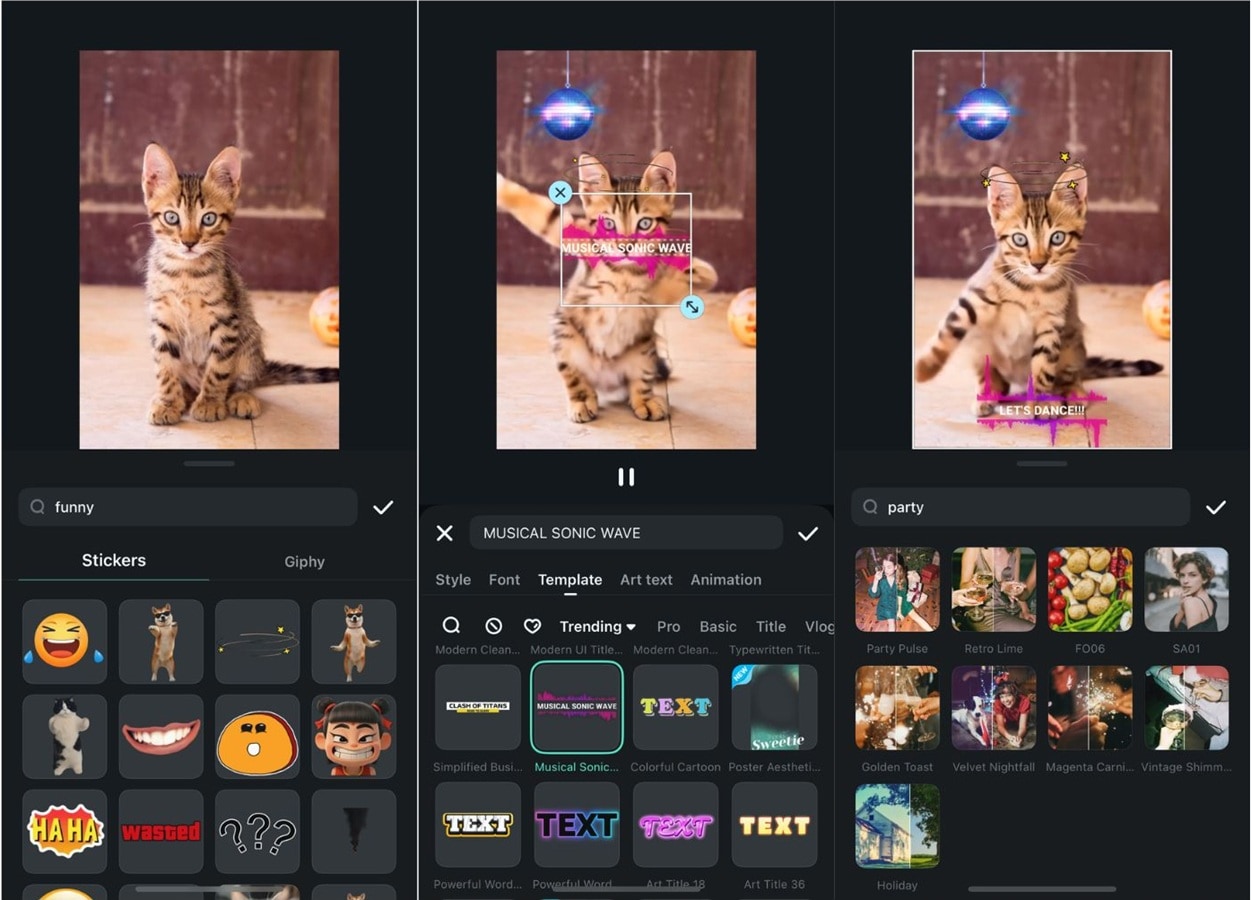Apply the Velvet Nightfall filter
This screenshot has height=900, width=1251.
click(994, 708)
